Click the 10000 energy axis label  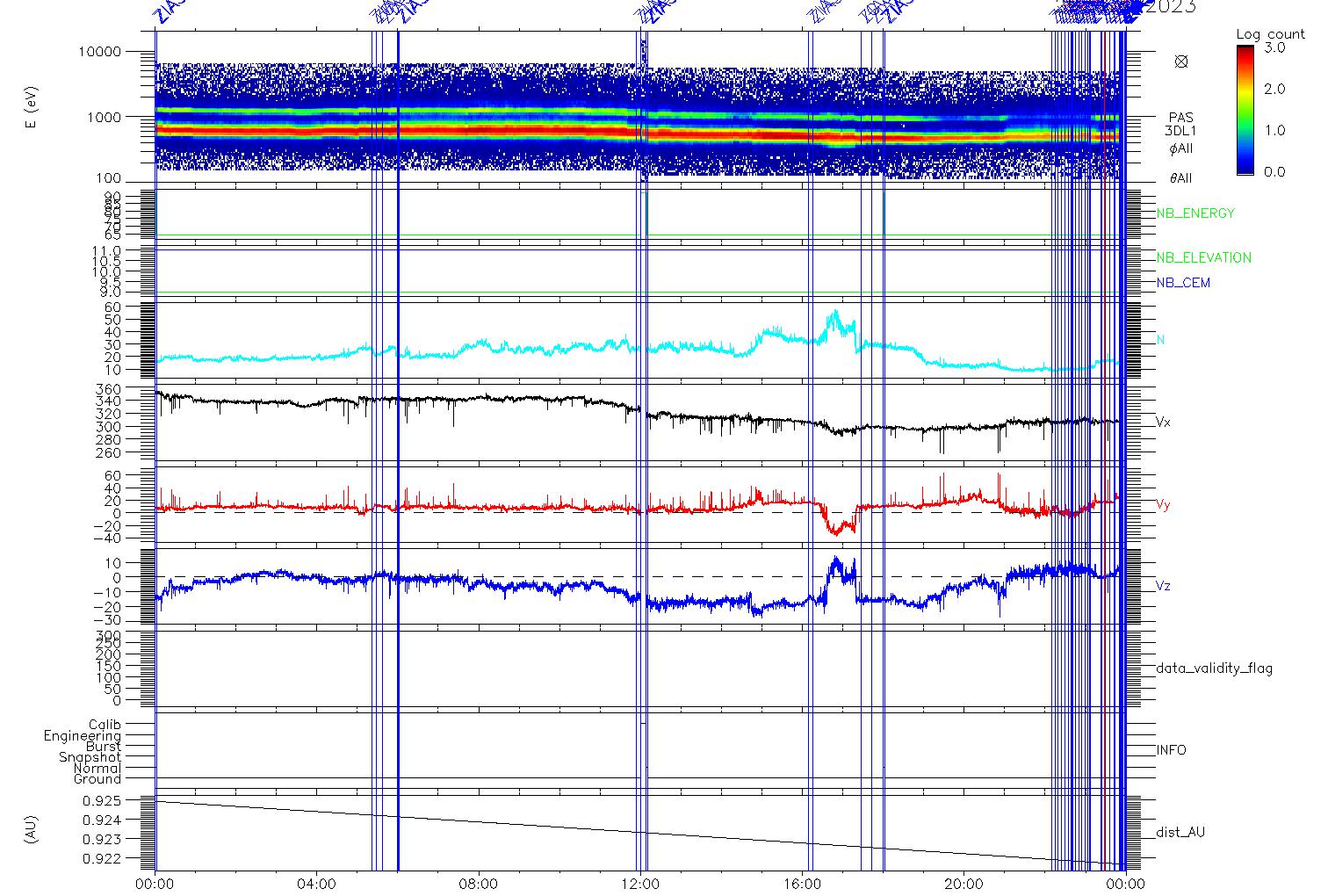(99, 52)
